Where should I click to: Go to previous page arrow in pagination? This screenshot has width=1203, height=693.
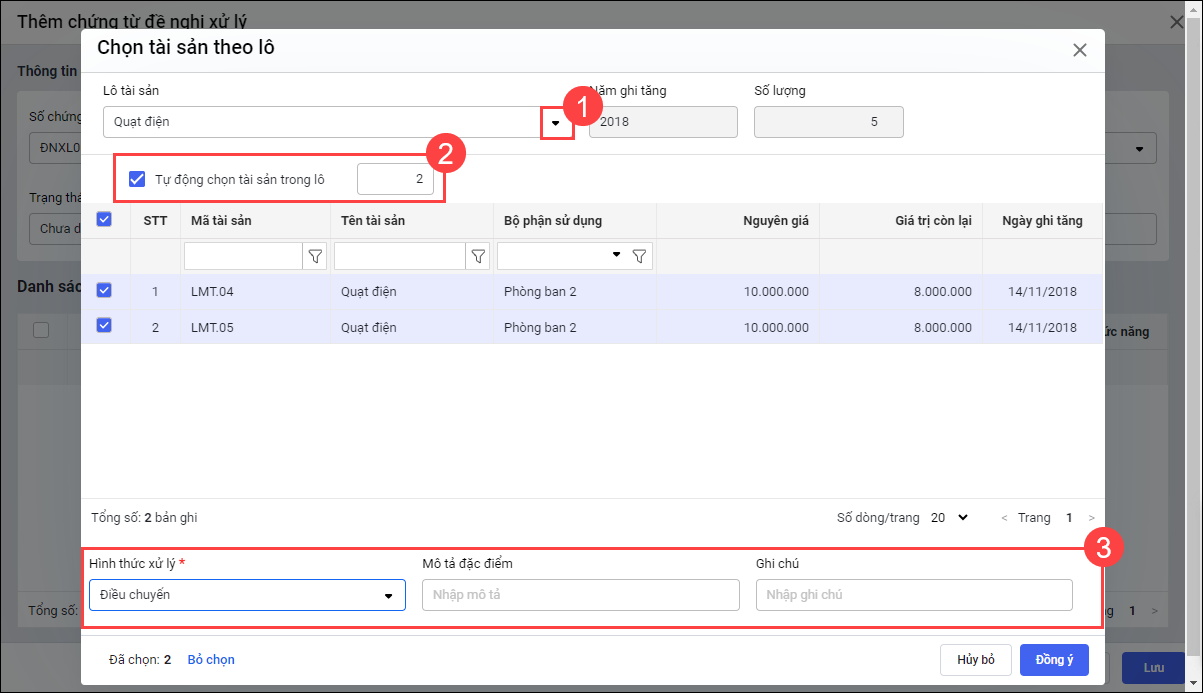pyautogui.click(x=1004, y=518)
